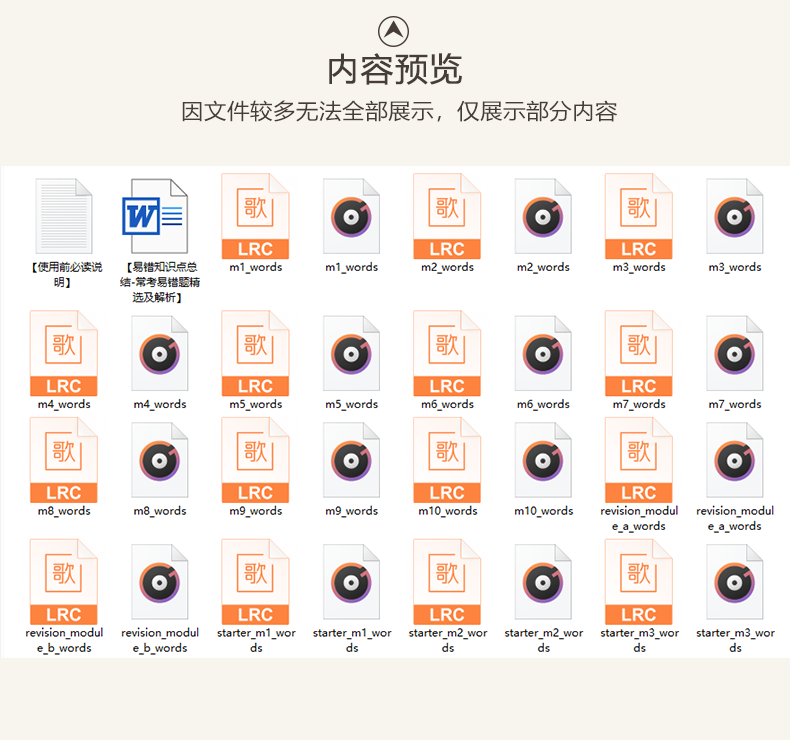This screenshot has width=790, height=740.
Task: Click revision_module_a_words name under the LRC icon
Action: pos(639,518)
